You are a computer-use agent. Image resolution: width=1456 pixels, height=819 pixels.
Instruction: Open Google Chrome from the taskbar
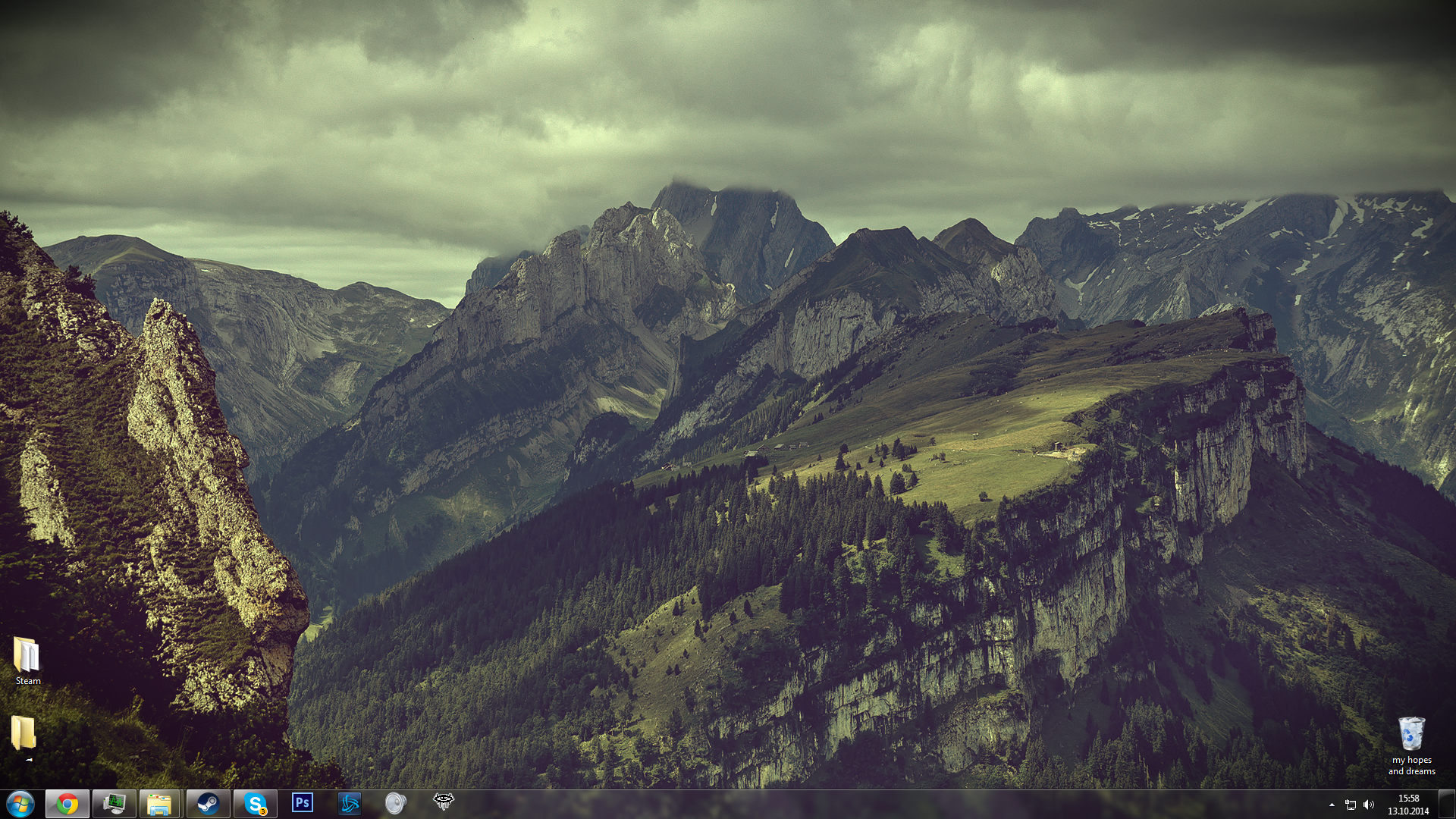point(67,804)
